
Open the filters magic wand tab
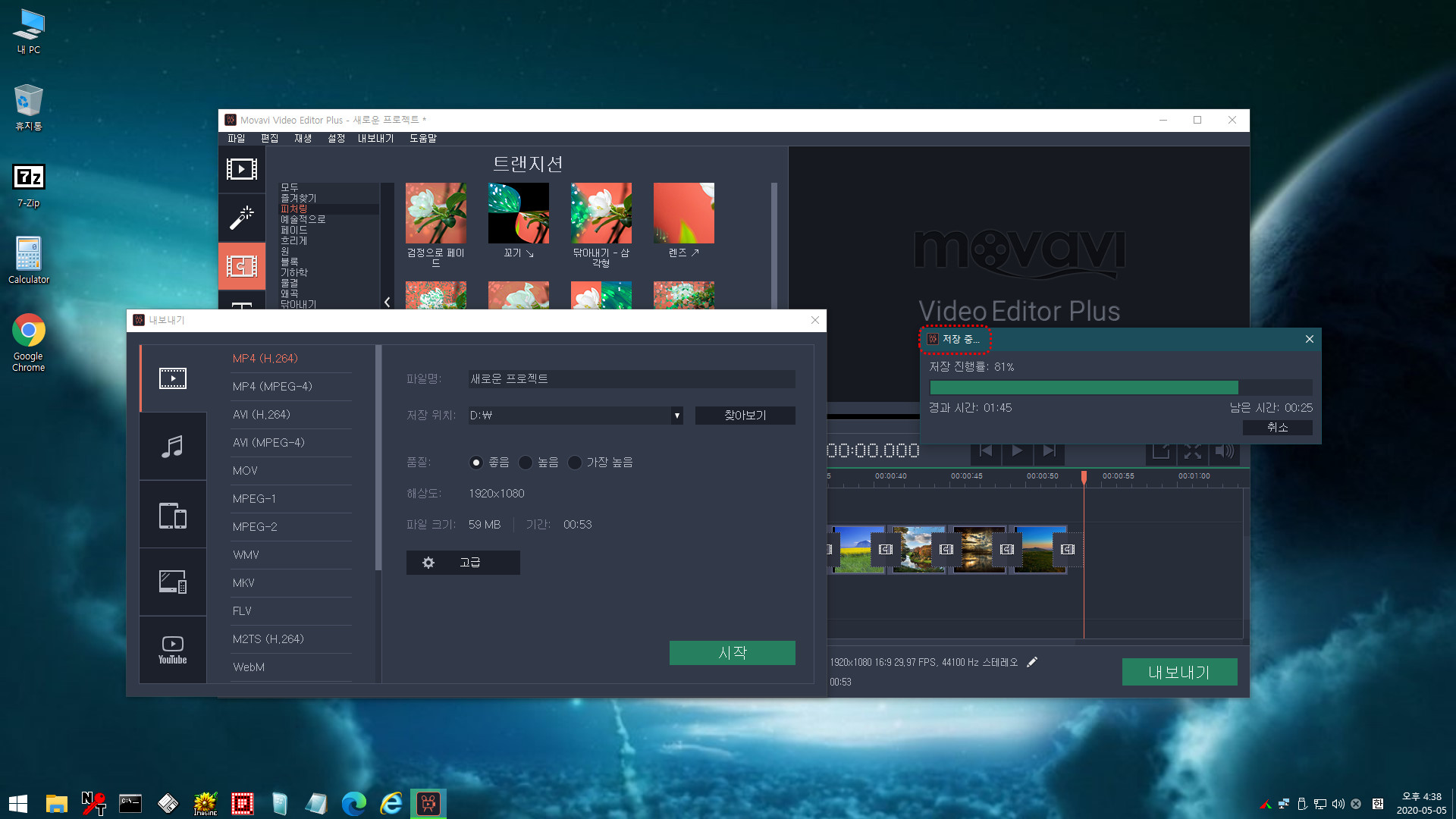click(242, 218)
